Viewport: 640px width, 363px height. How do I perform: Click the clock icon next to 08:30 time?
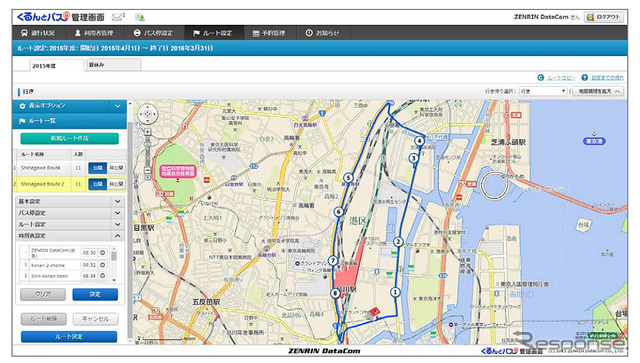tap(103, 253)
